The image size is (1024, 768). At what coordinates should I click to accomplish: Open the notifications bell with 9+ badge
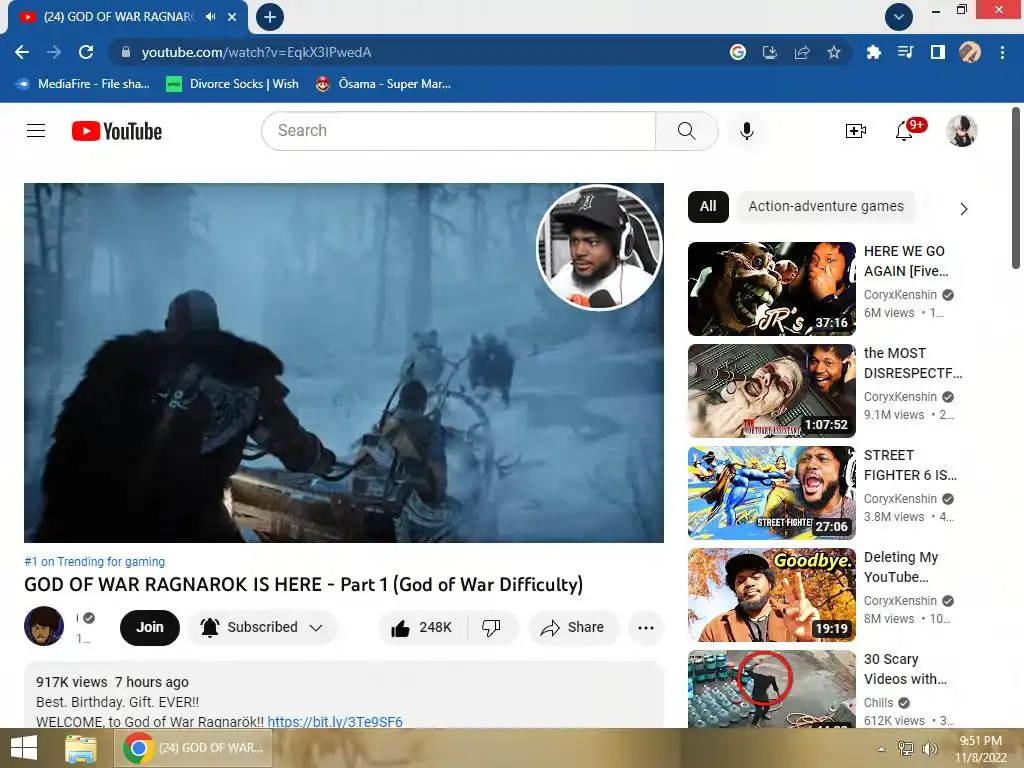(x=904, y=131)
